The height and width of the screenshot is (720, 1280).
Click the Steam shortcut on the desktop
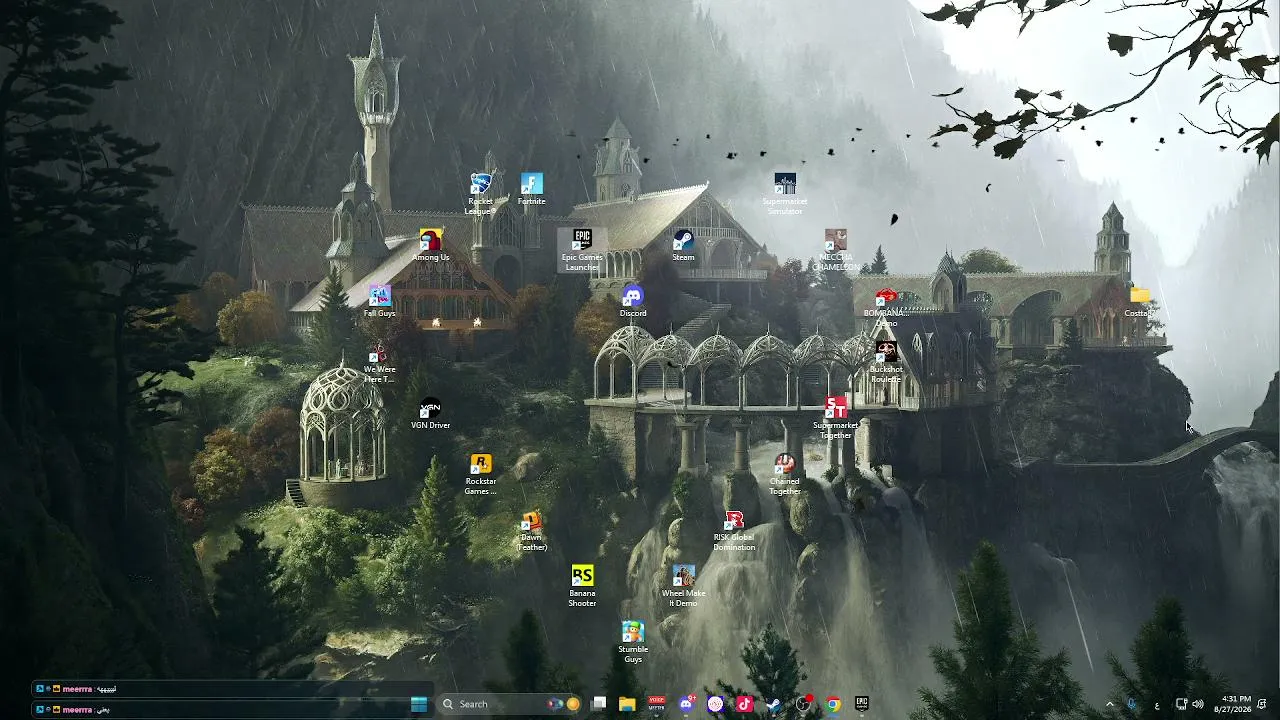[x=683, y=245]
